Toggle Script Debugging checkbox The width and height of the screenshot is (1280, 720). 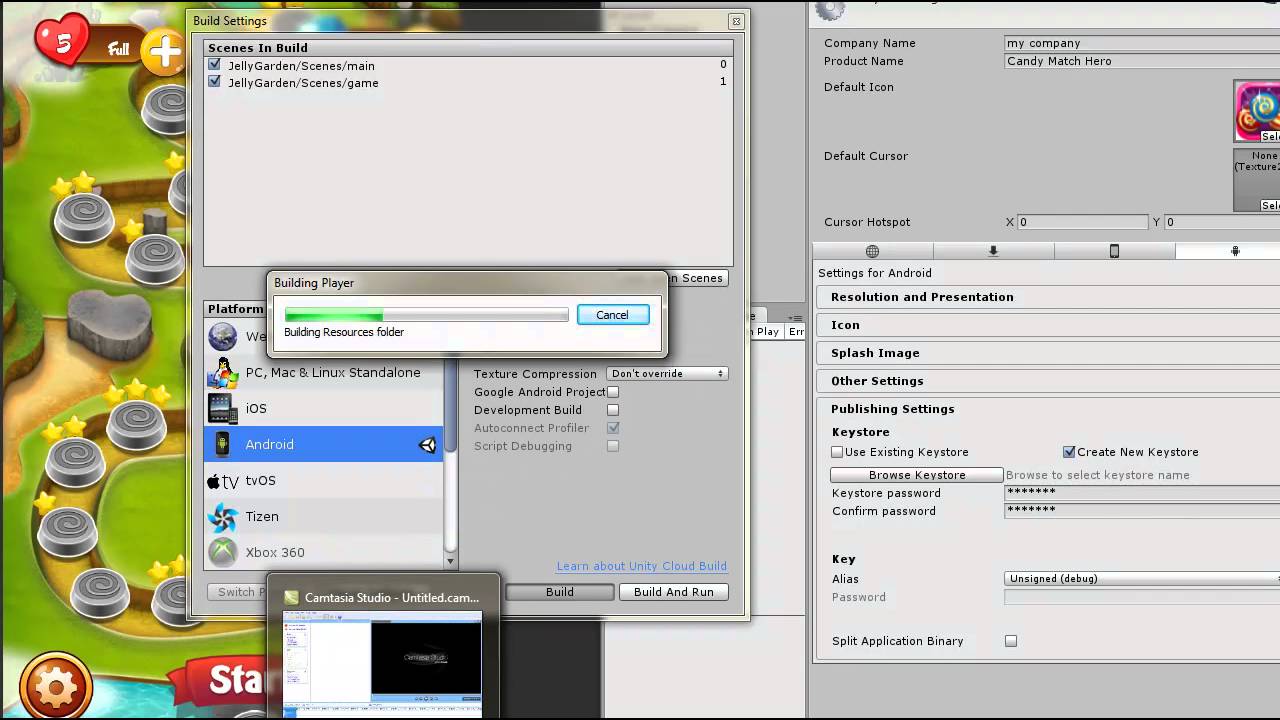(x=613, y=446)
